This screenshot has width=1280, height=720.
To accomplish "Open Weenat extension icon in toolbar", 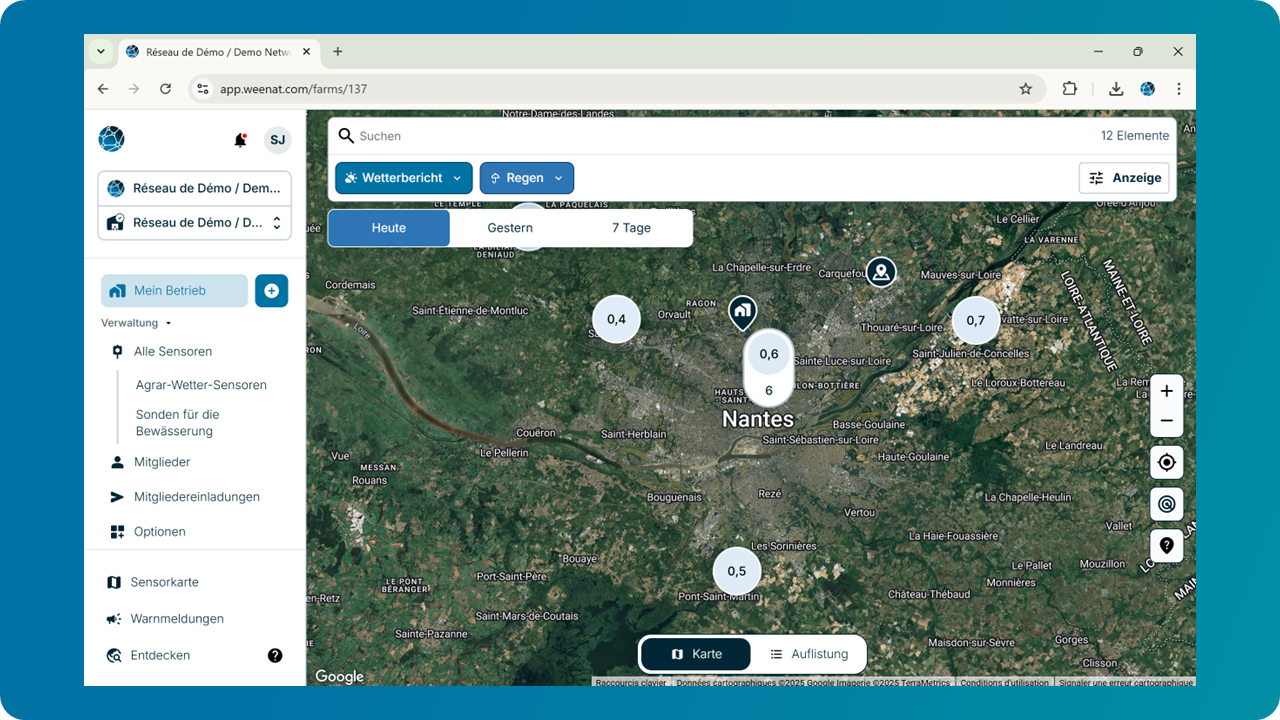I will (1147, 89).
